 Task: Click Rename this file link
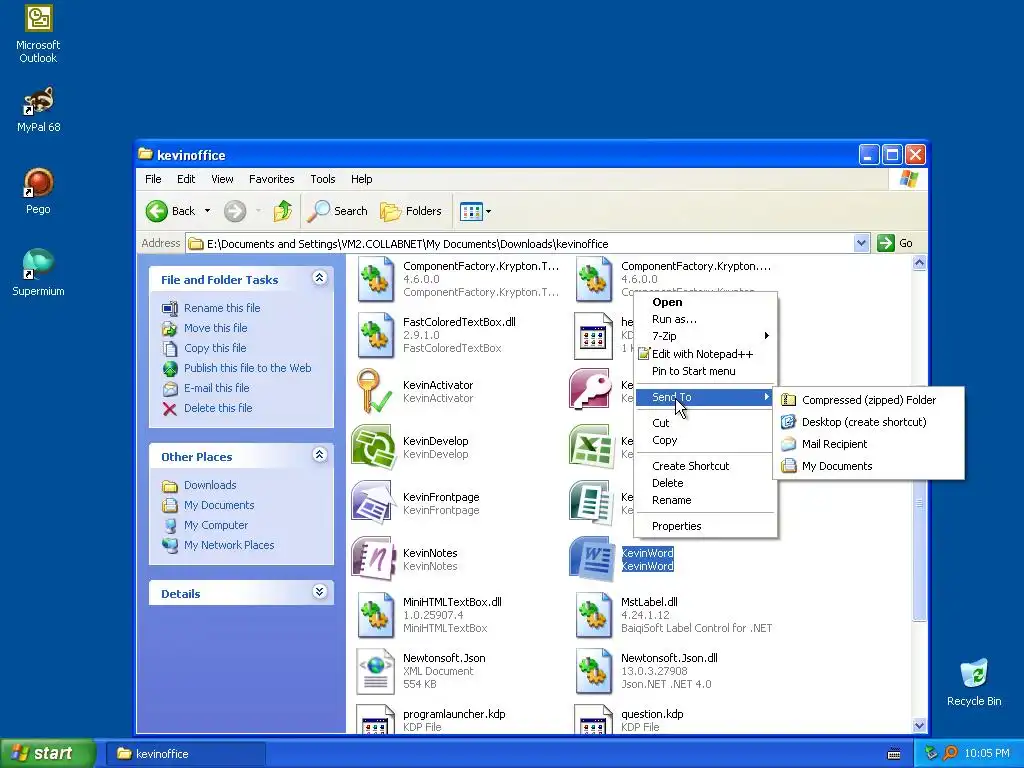222,308
